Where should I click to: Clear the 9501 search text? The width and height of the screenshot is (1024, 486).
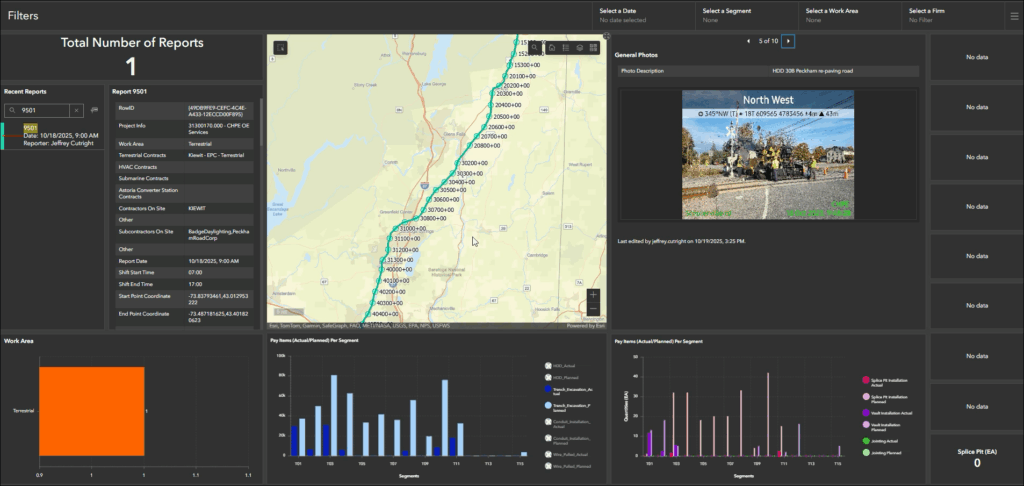point(76,110)
